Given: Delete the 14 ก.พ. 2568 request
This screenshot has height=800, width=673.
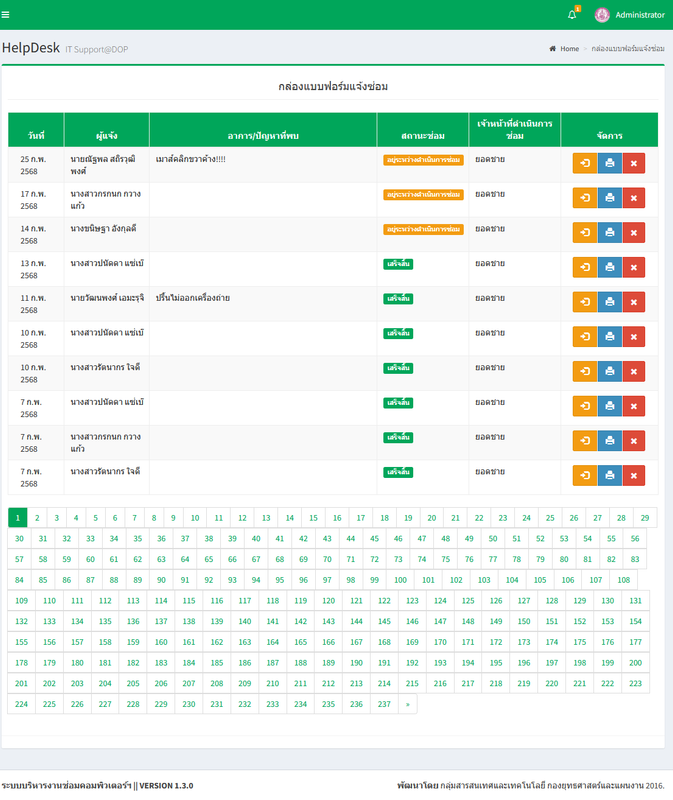Looking at the screenshot, I should [634, 233].
